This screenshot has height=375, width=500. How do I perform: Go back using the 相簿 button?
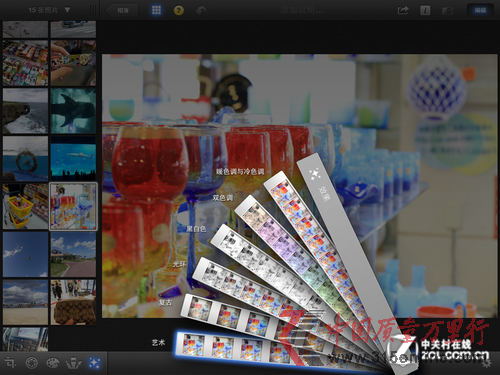tap(122, 10)
